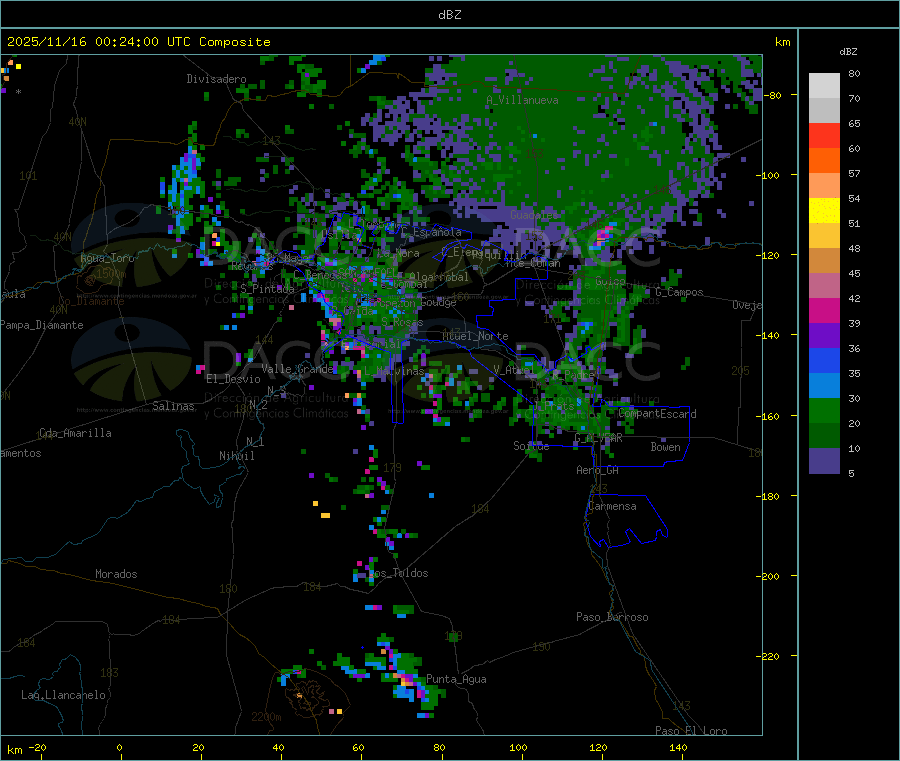Viewport: 900px width, 761px height.
Task: Click the 60 km tick on the bottom axis
Action: pyautogui.click(x=358, y=748)
